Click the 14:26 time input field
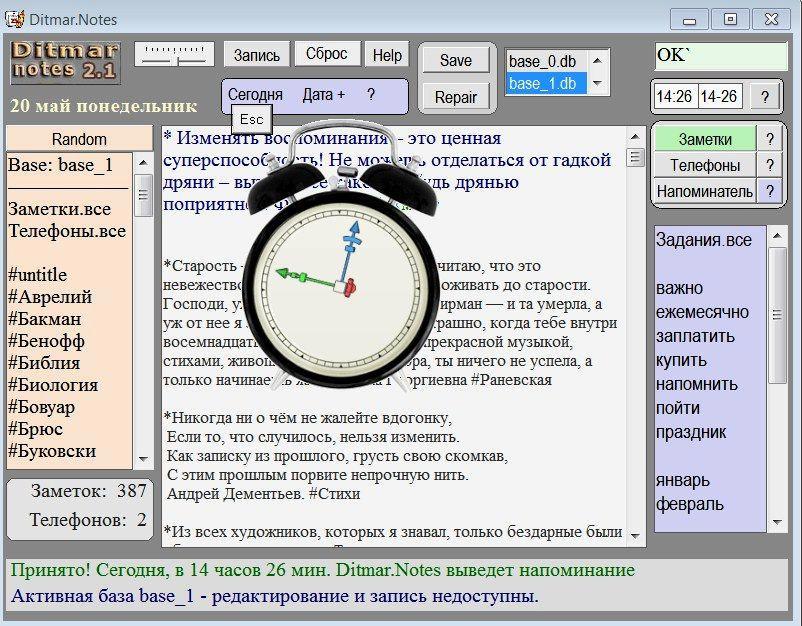The height and width of the screenshot is (626, 802). point(674,97)
